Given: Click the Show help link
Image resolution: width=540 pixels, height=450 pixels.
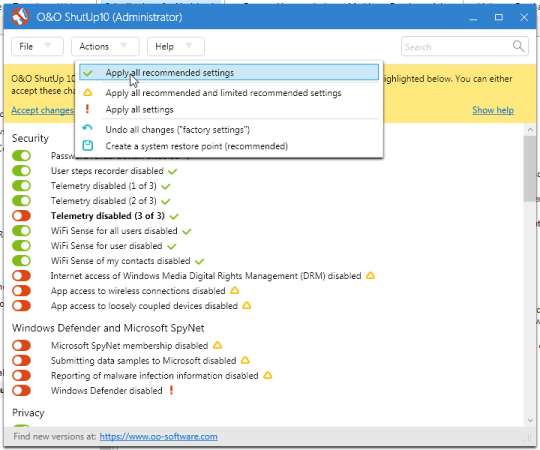Looking at the screenshot, I should (x=493, y=110).
